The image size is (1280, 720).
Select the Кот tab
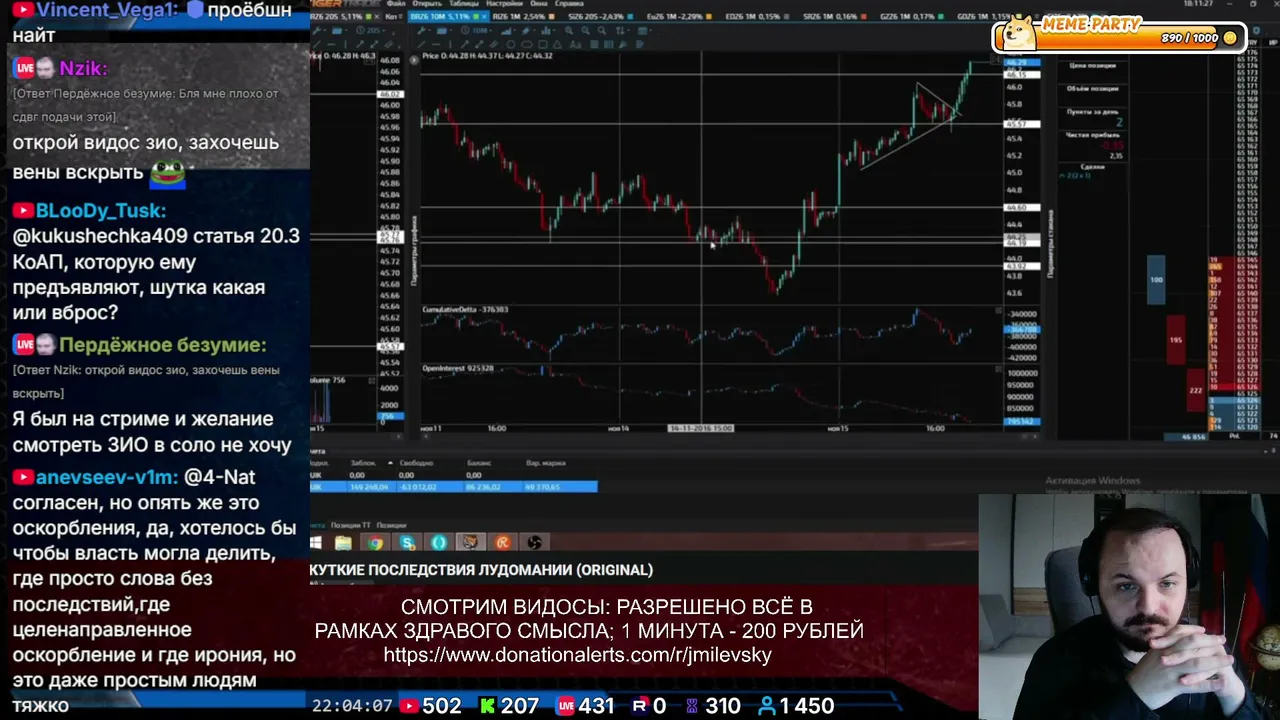(x=393, y=17)
